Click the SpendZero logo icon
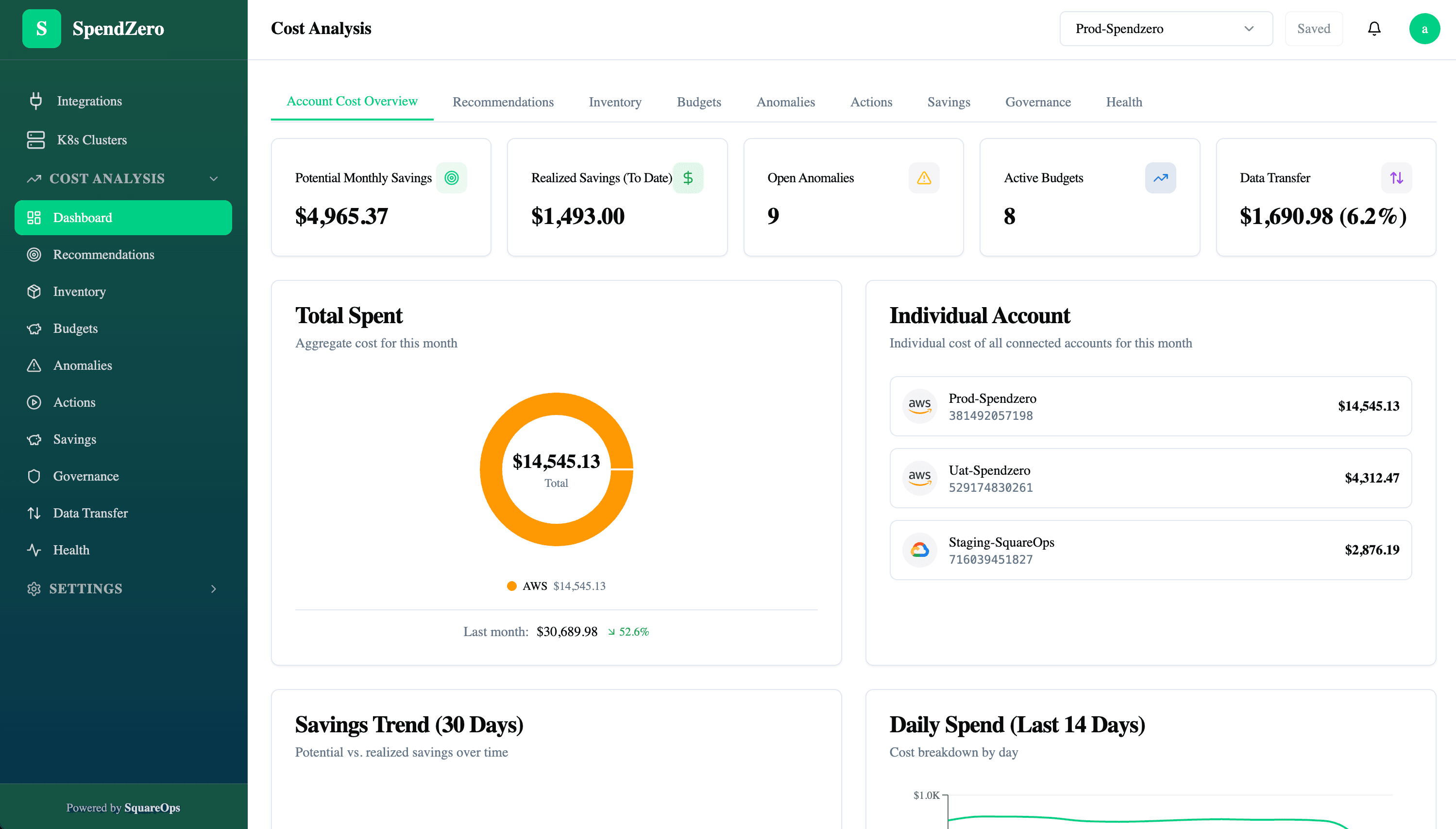 42,29
